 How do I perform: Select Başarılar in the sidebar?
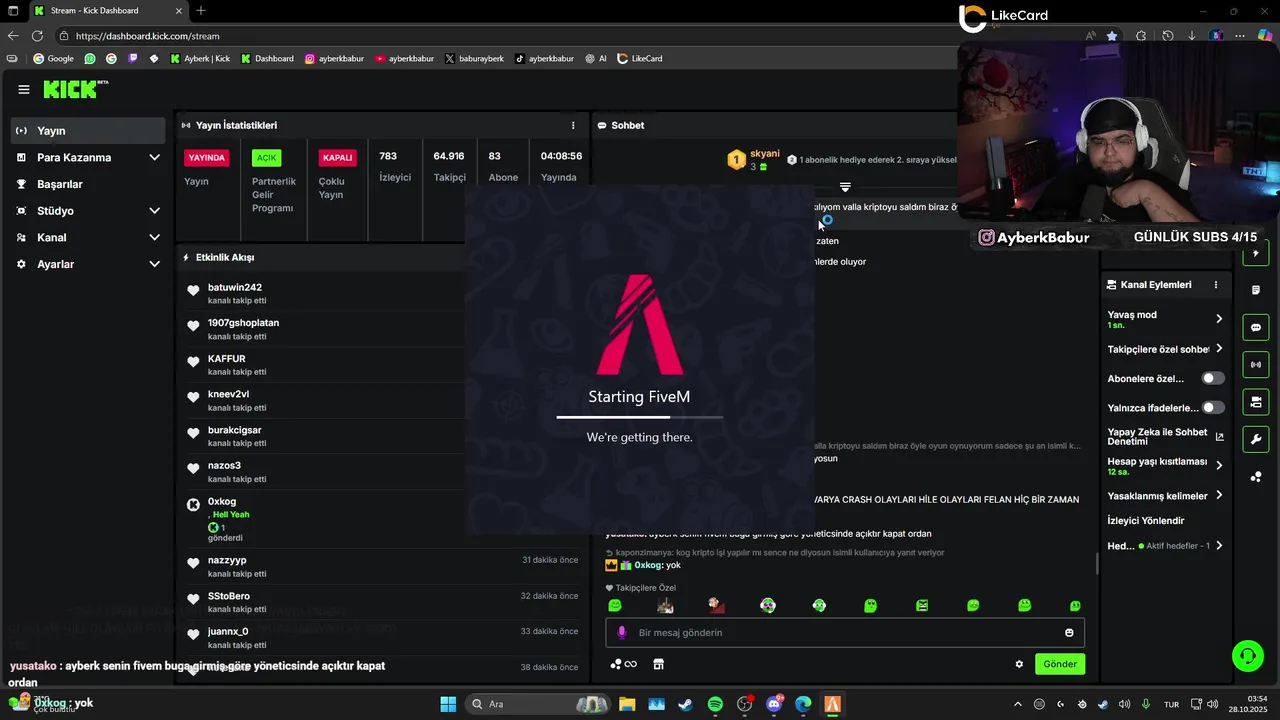88,184
